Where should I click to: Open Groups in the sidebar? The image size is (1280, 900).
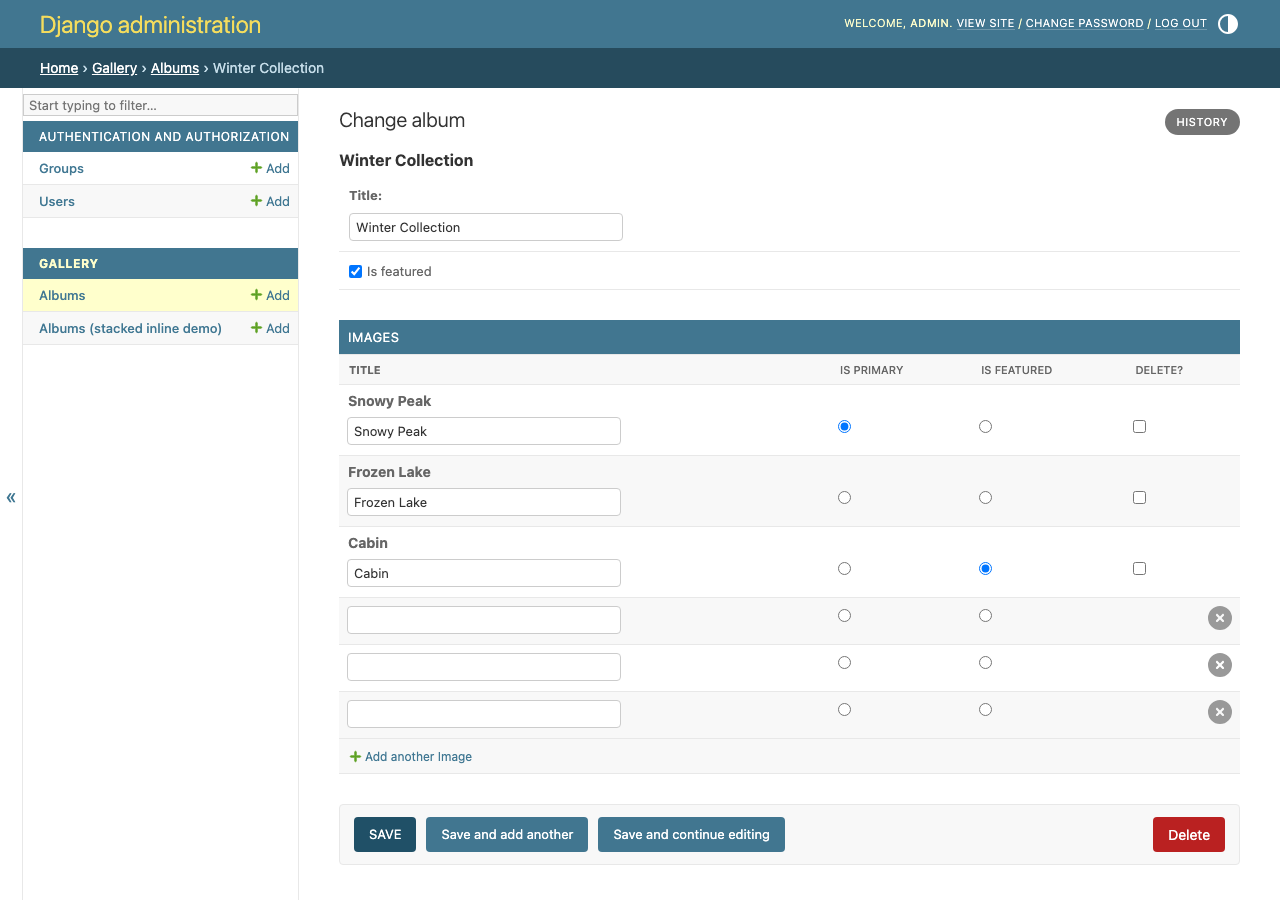tap(61, 168)
